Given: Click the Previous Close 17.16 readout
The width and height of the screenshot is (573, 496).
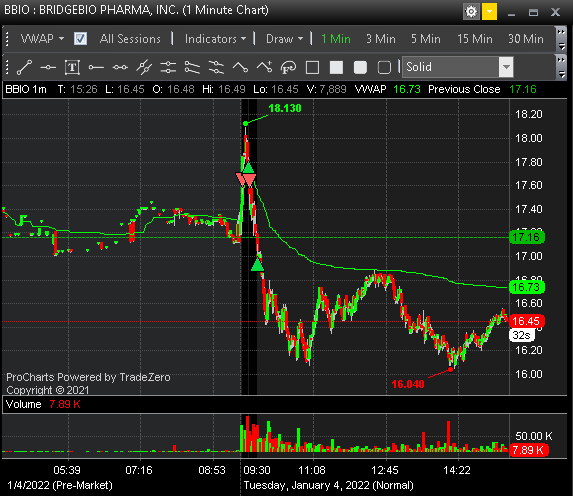Looking at the screenshot, I should coord(482,89).
